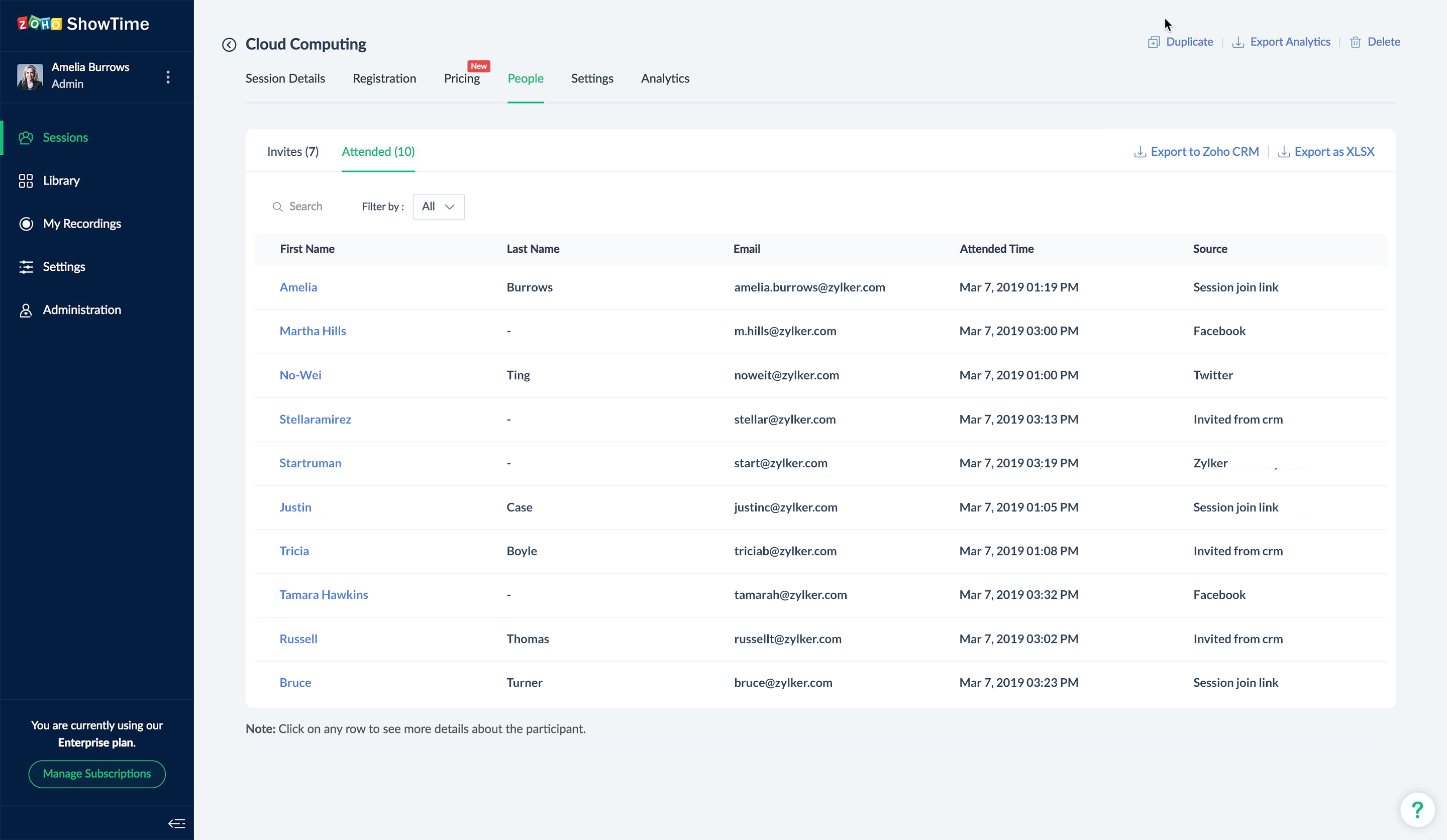Click Amelia Burrows' profile picture
Viewport: 1447px width, 840px height.
[x=30, y=76]
